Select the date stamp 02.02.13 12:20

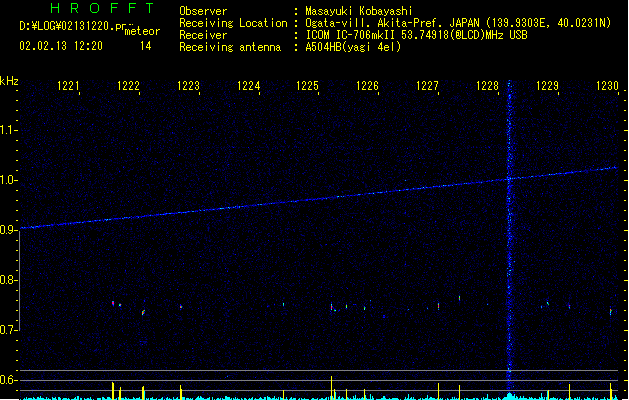(x=61, y=46)
